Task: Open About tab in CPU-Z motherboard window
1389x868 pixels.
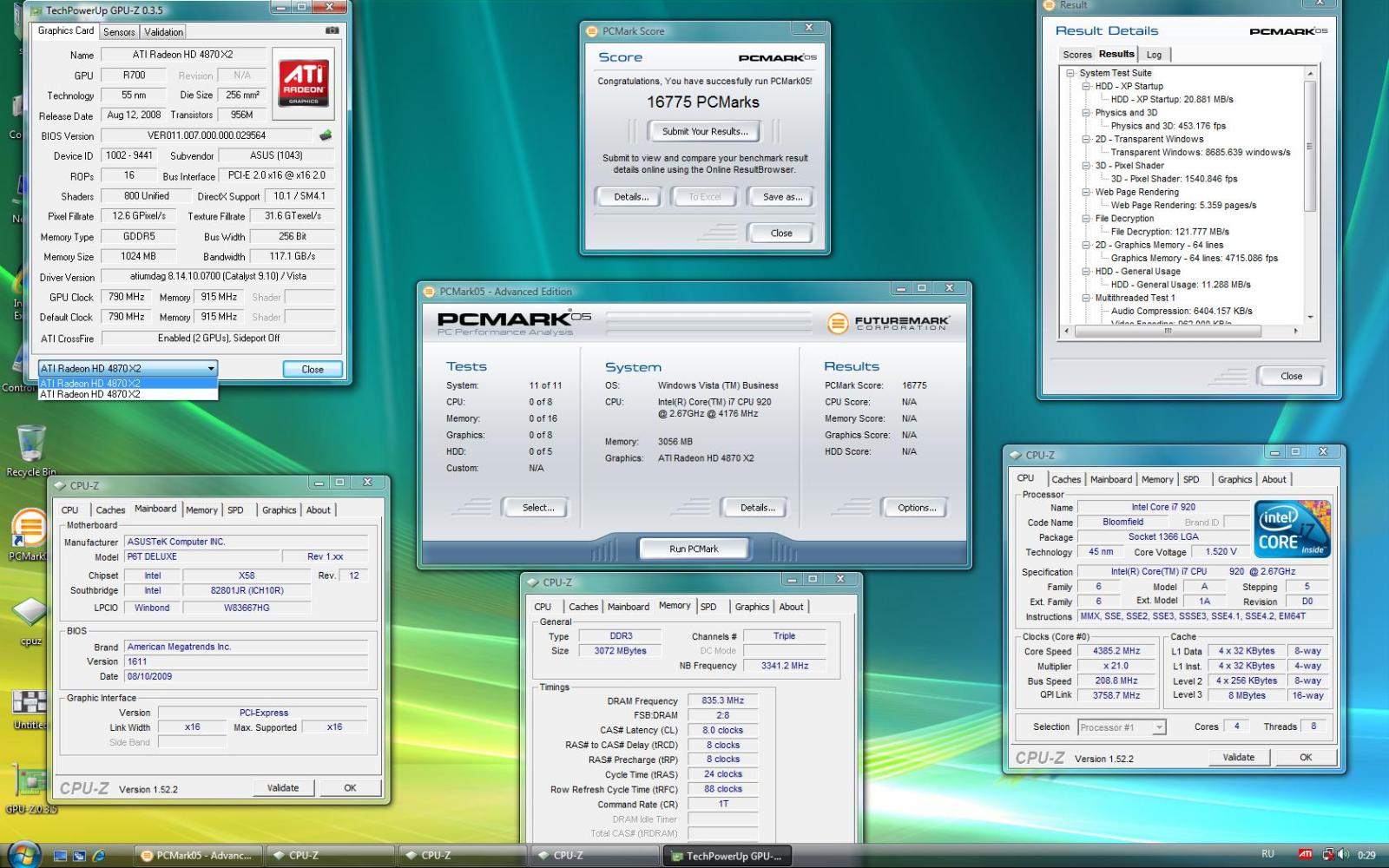Action: (x=318, y=510)
